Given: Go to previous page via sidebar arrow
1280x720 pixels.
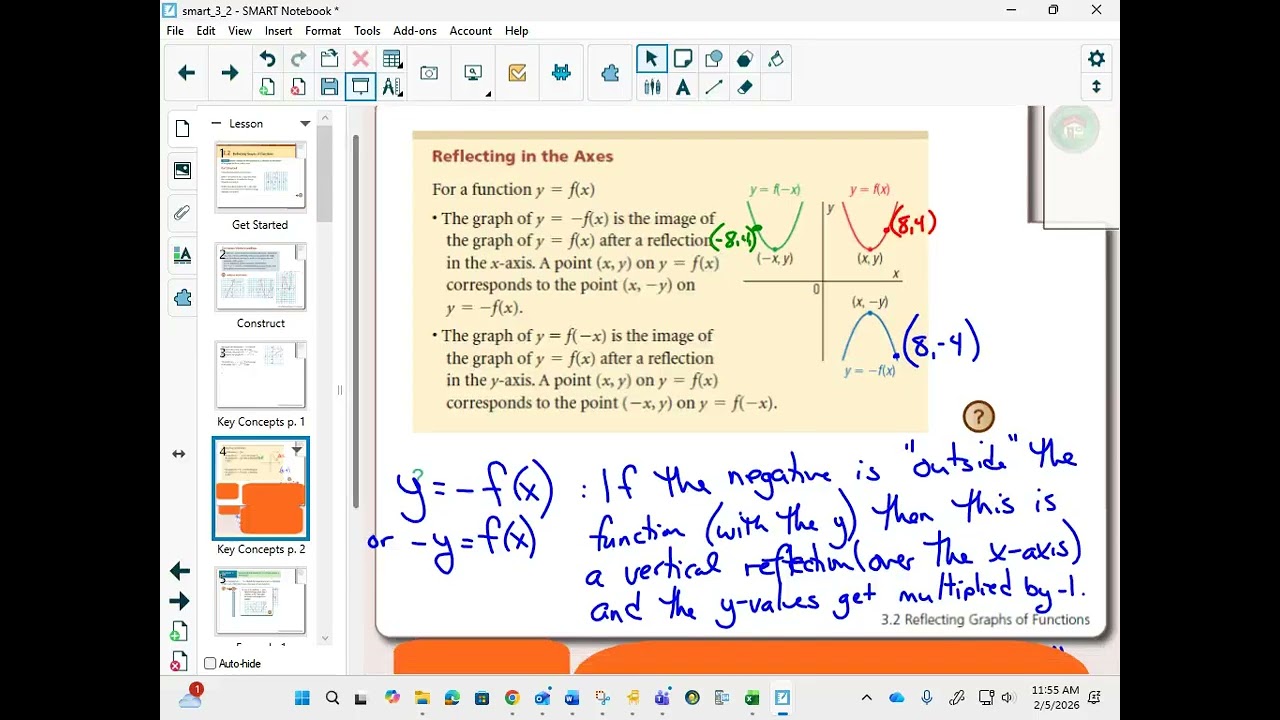Looking at the screenshot, I should 180,571.
